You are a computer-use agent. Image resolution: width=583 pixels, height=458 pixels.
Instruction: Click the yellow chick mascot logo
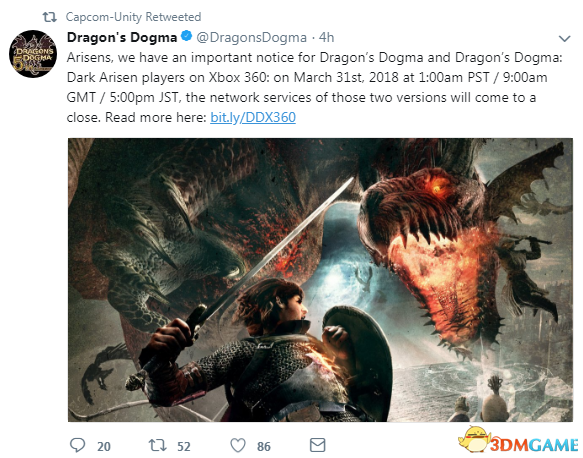coord(473,440)
